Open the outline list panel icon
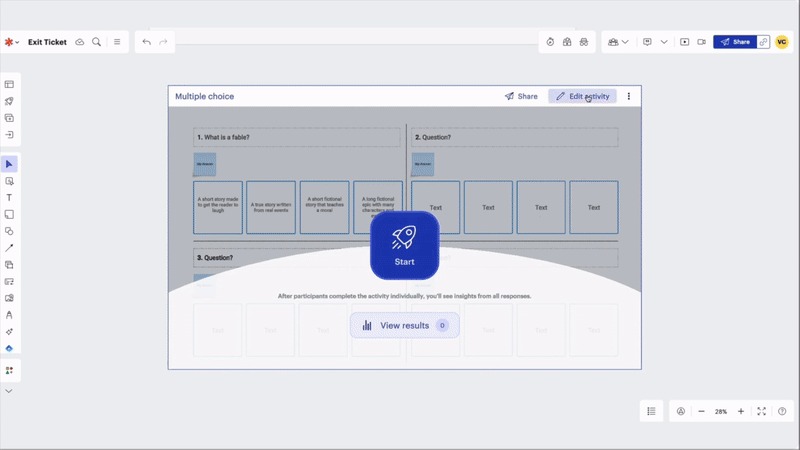 click(x=652, y=411)
